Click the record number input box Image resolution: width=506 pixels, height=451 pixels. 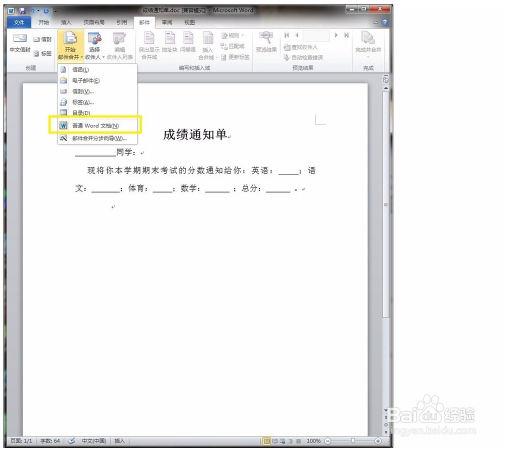click(x=316, y=35)
